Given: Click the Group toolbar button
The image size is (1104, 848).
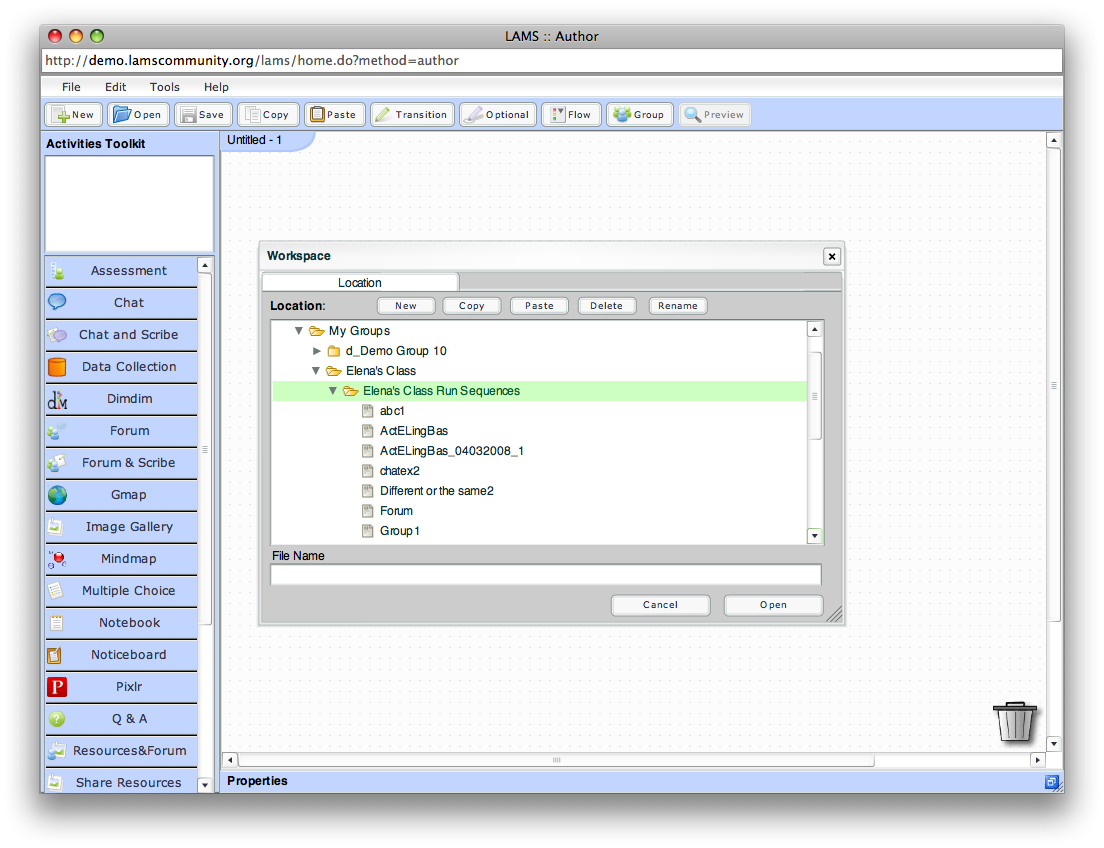Looking at the screenshot, I should pos(638,115).
